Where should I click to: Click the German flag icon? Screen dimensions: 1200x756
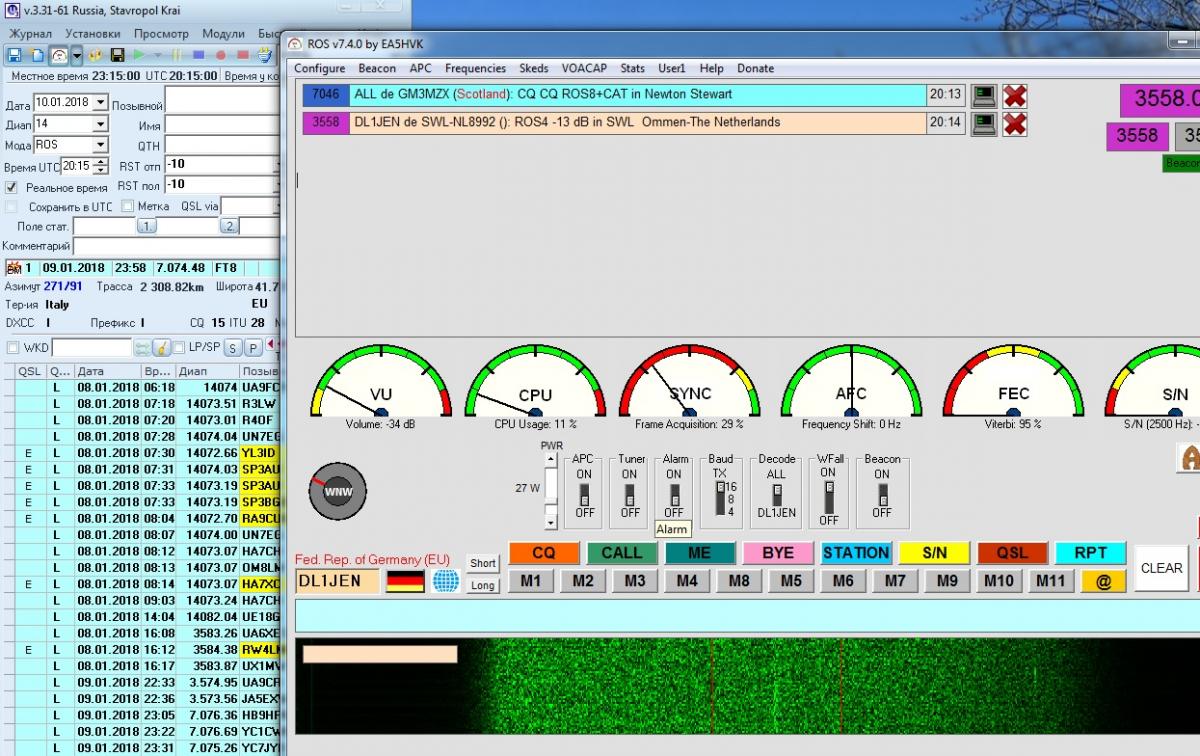point(405,581)
